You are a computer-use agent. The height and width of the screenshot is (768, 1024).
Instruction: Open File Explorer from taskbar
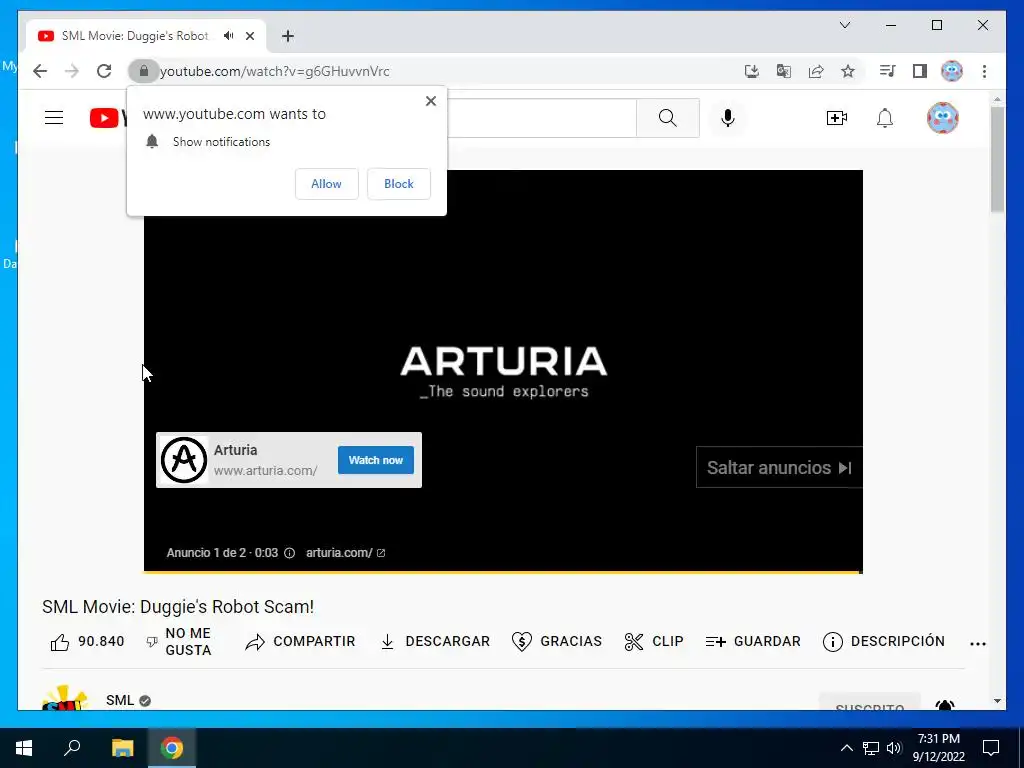click(122, 748)
